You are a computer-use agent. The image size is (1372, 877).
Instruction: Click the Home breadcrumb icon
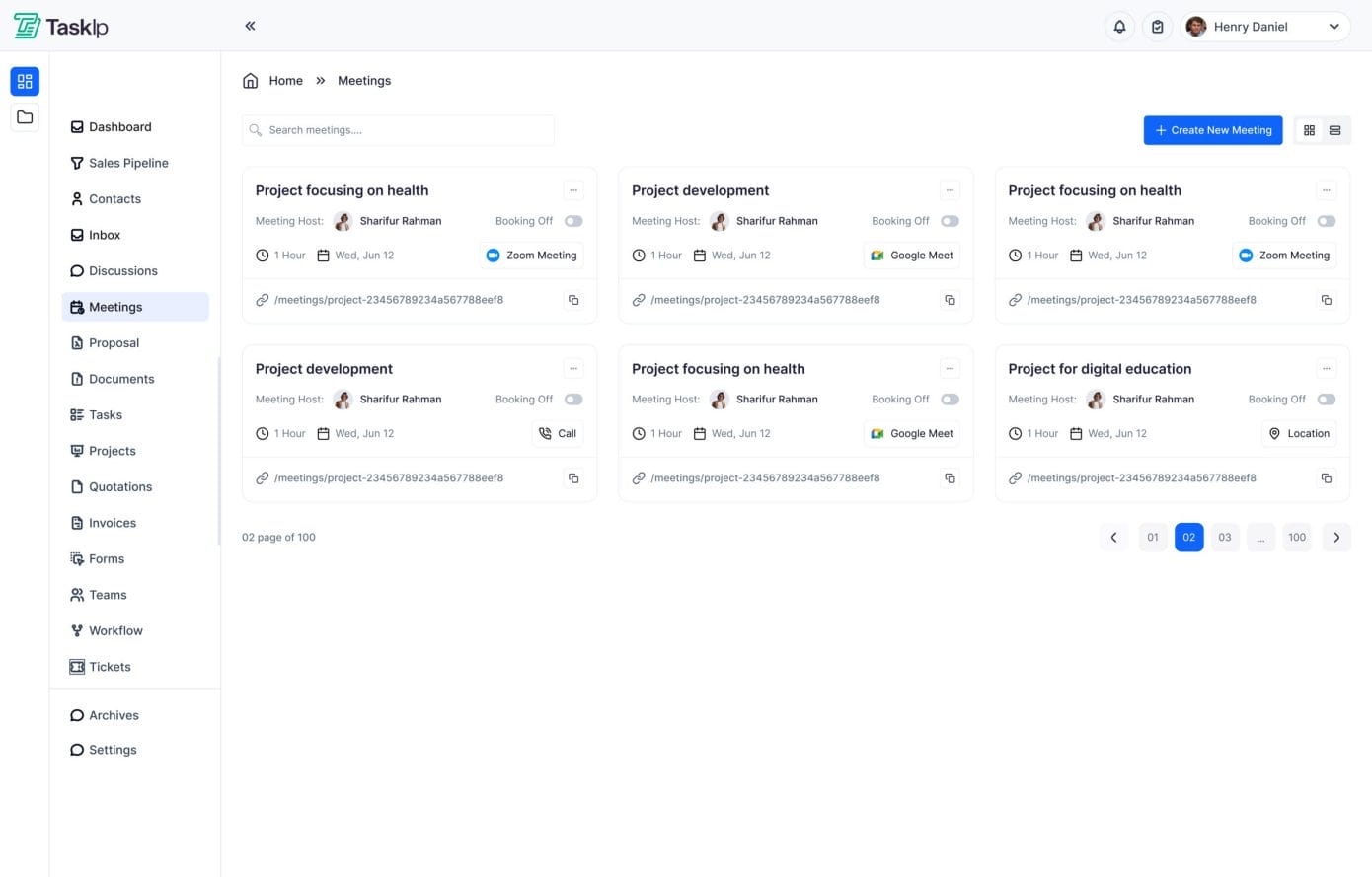(251, 81)
